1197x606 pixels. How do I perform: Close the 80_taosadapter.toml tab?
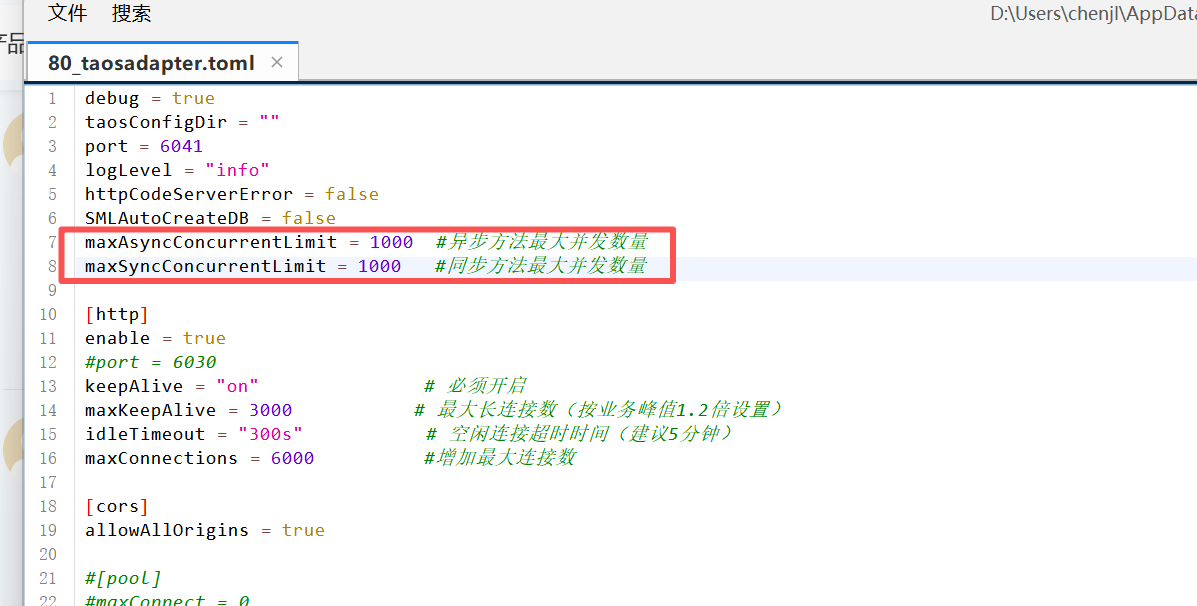click(x=277, y=62)
